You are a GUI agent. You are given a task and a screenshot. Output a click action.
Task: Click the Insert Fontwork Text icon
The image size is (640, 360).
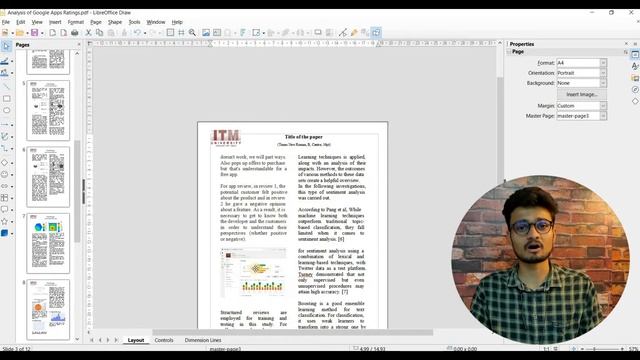pyautogui.click(x=243, y=33)
